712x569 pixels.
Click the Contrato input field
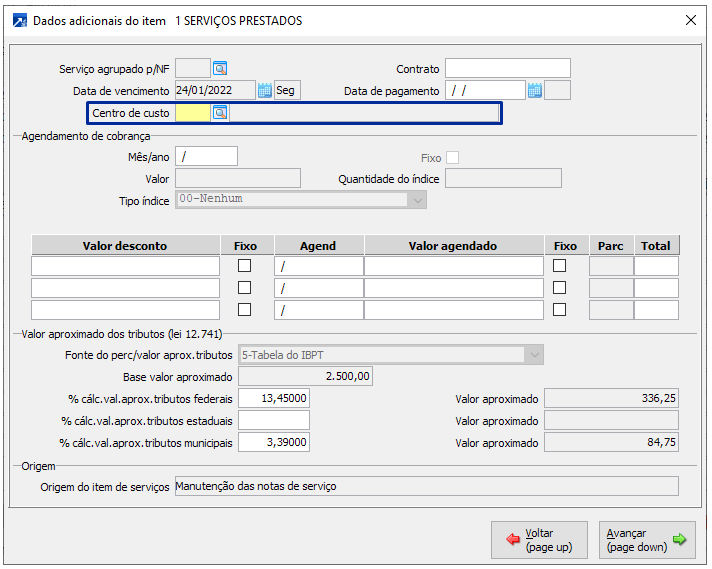(x=507, y=68)
